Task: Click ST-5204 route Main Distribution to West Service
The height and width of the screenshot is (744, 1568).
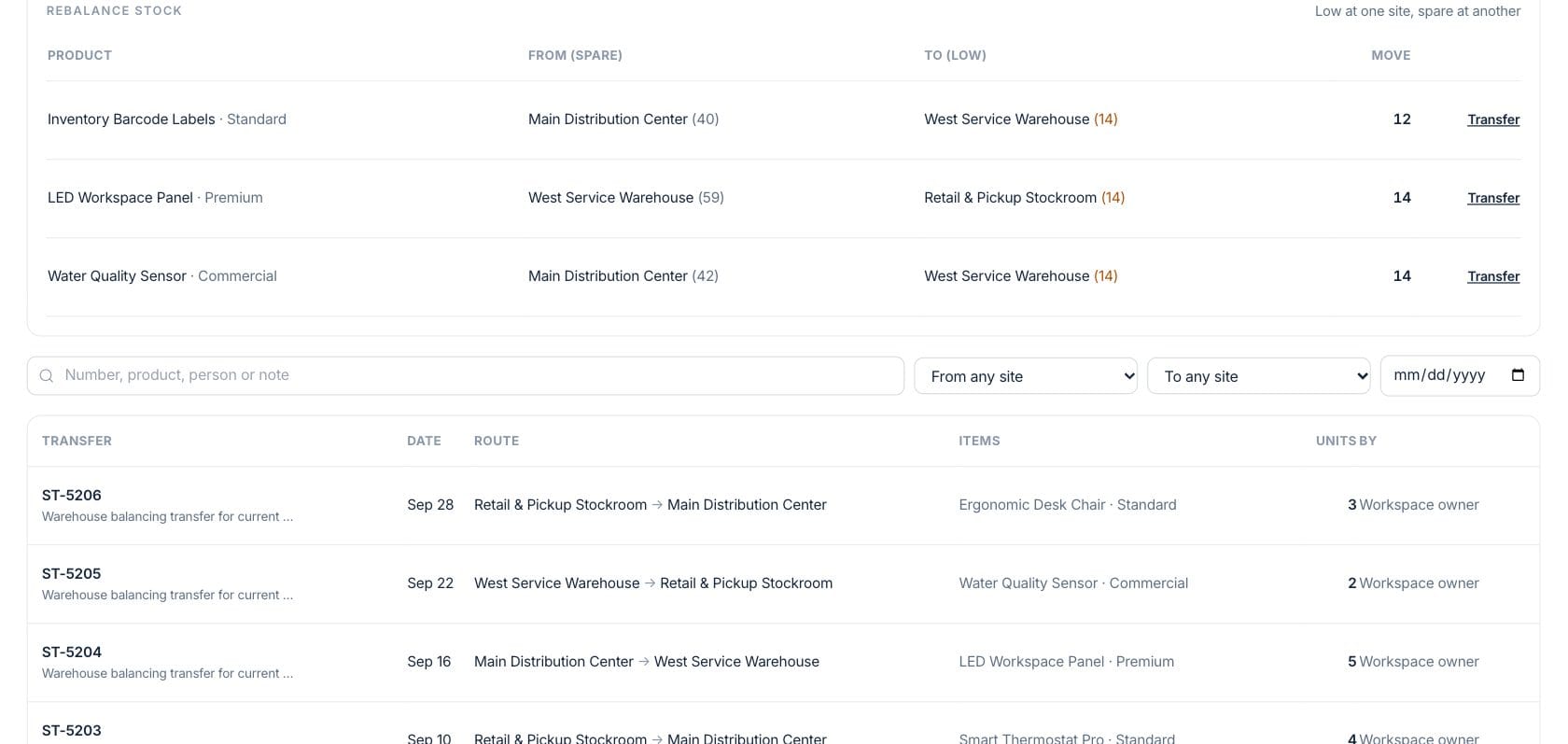Action: click(647, 662)
